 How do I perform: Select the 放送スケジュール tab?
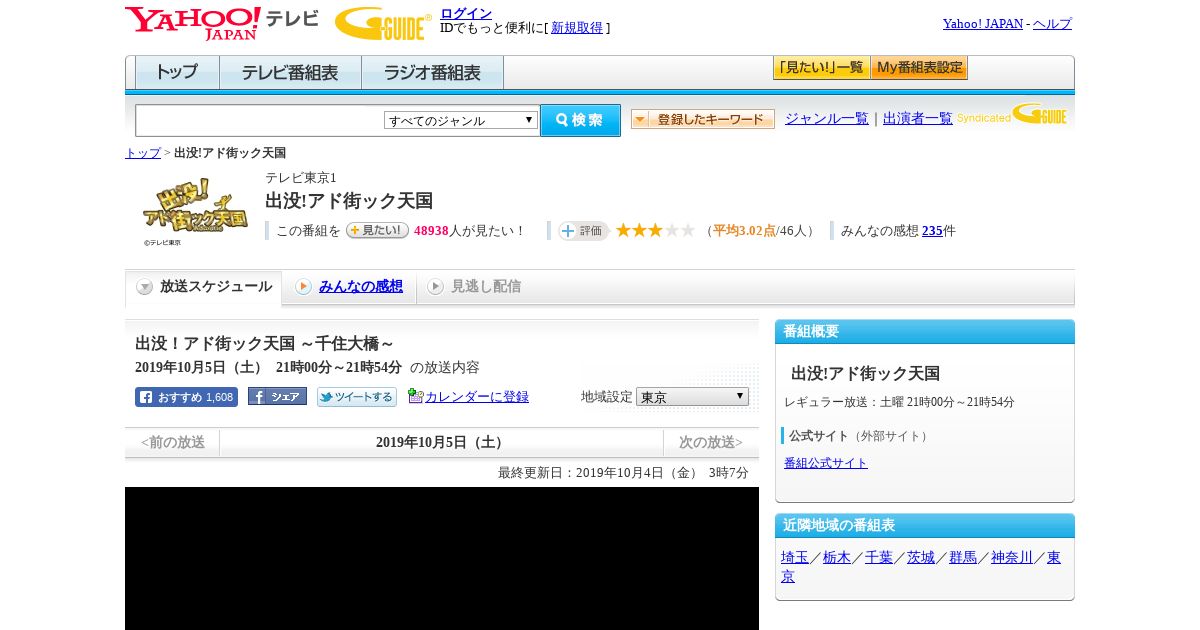pyautogui.click(x=204, y=287)
